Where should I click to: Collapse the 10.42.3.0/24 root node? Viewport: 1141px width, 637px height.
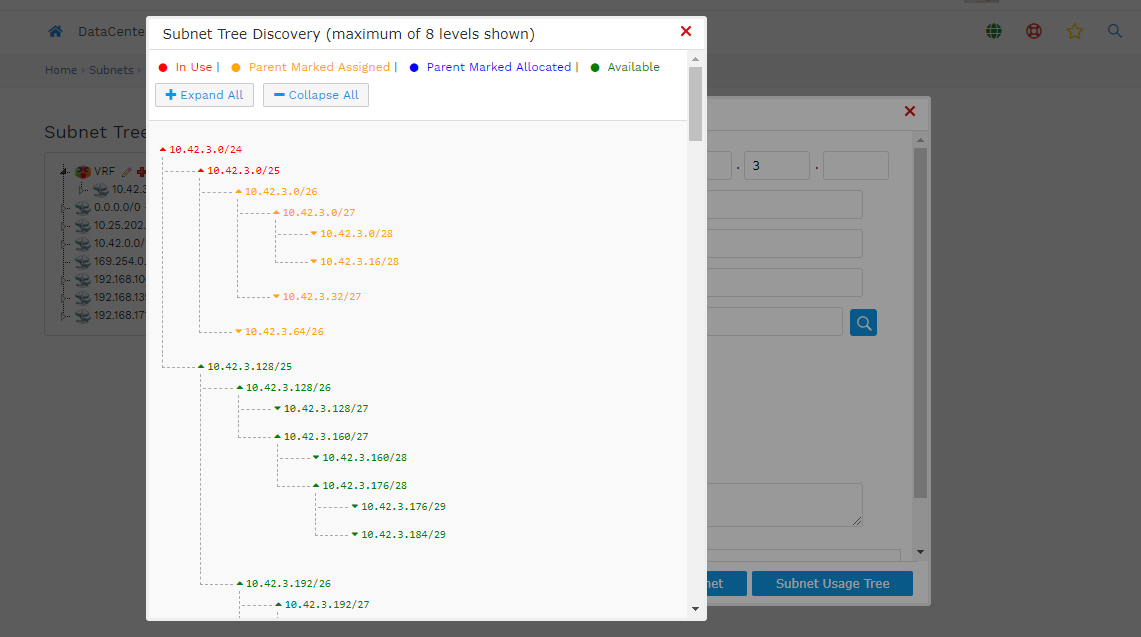point(163,150)
